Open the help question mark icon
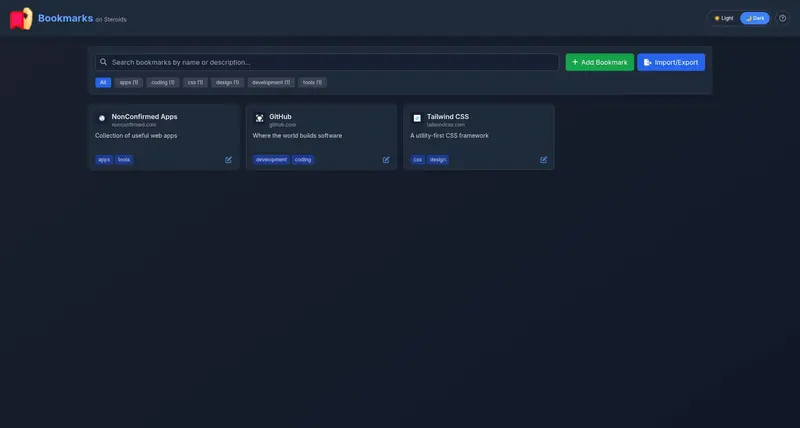Viewport: 800px width, 428px height. pyautogui.click(x=782, y=18)
